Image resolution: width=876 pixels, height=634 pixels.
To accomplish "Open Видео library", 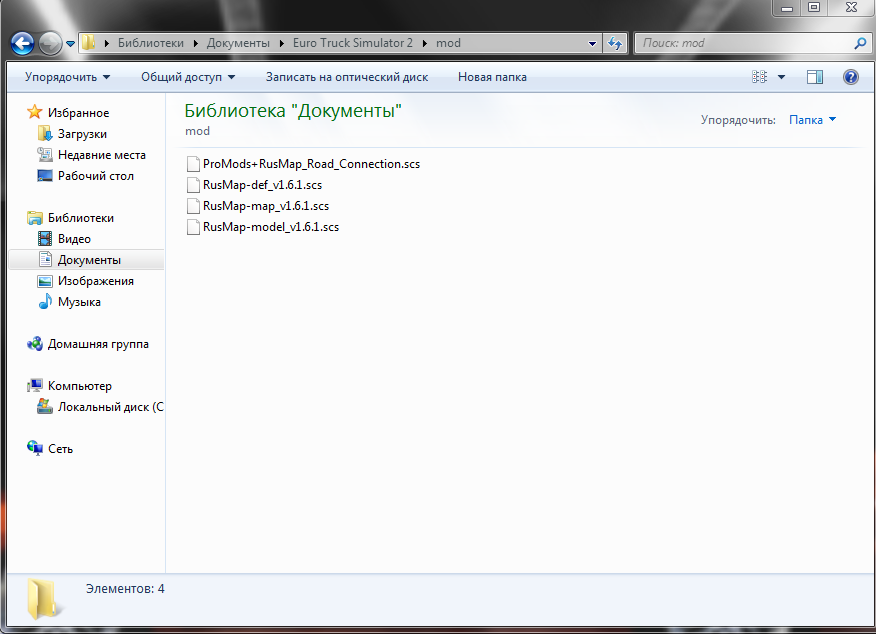I will pos(74,239).
